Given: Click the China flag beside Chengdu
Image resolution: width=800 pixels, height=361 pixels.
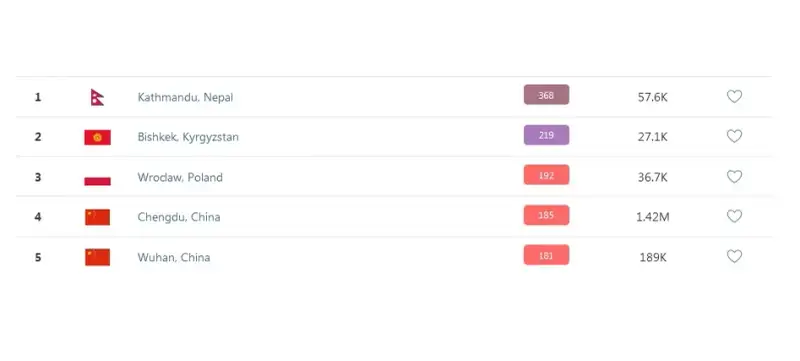Looking at the screenshot, I should coord(97,217).
